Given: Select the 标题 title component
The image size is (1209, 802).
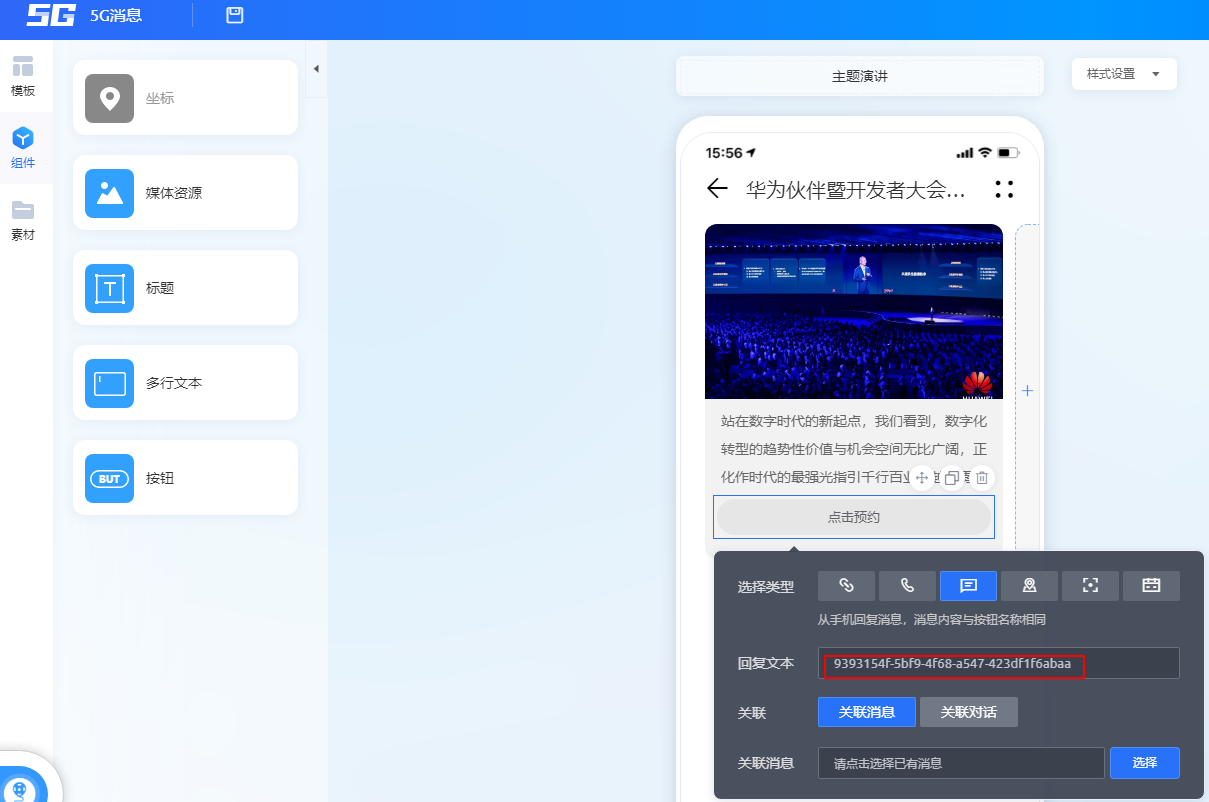Looking at the screenshot, I should pyautogui.click(x=185, y=288).
